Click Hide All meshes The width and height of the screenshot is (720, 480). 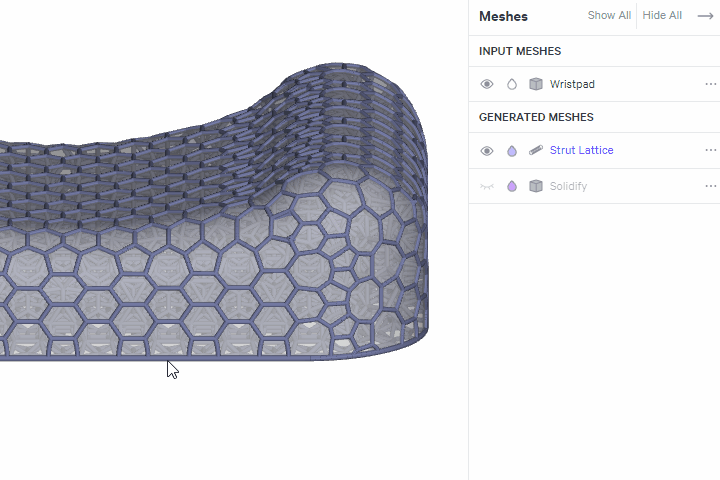662,15
